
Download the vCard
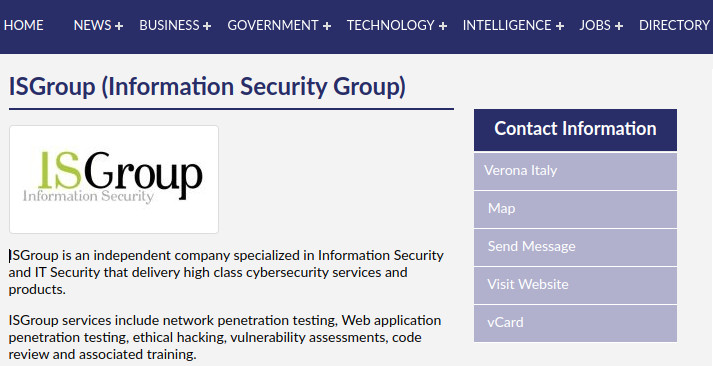tap(575, 323)
